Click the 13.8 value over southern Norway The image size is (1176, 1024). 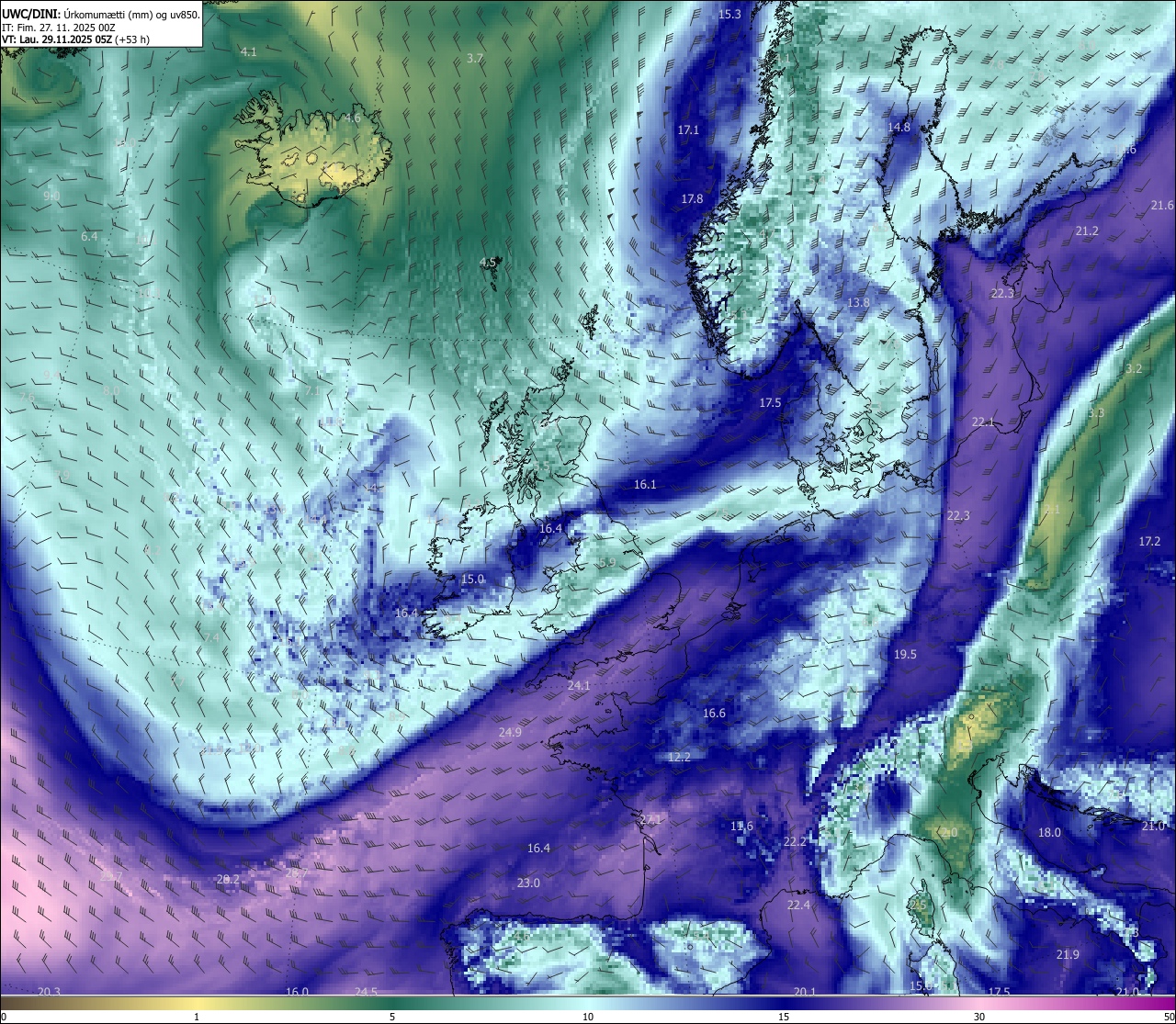(858, 303)
